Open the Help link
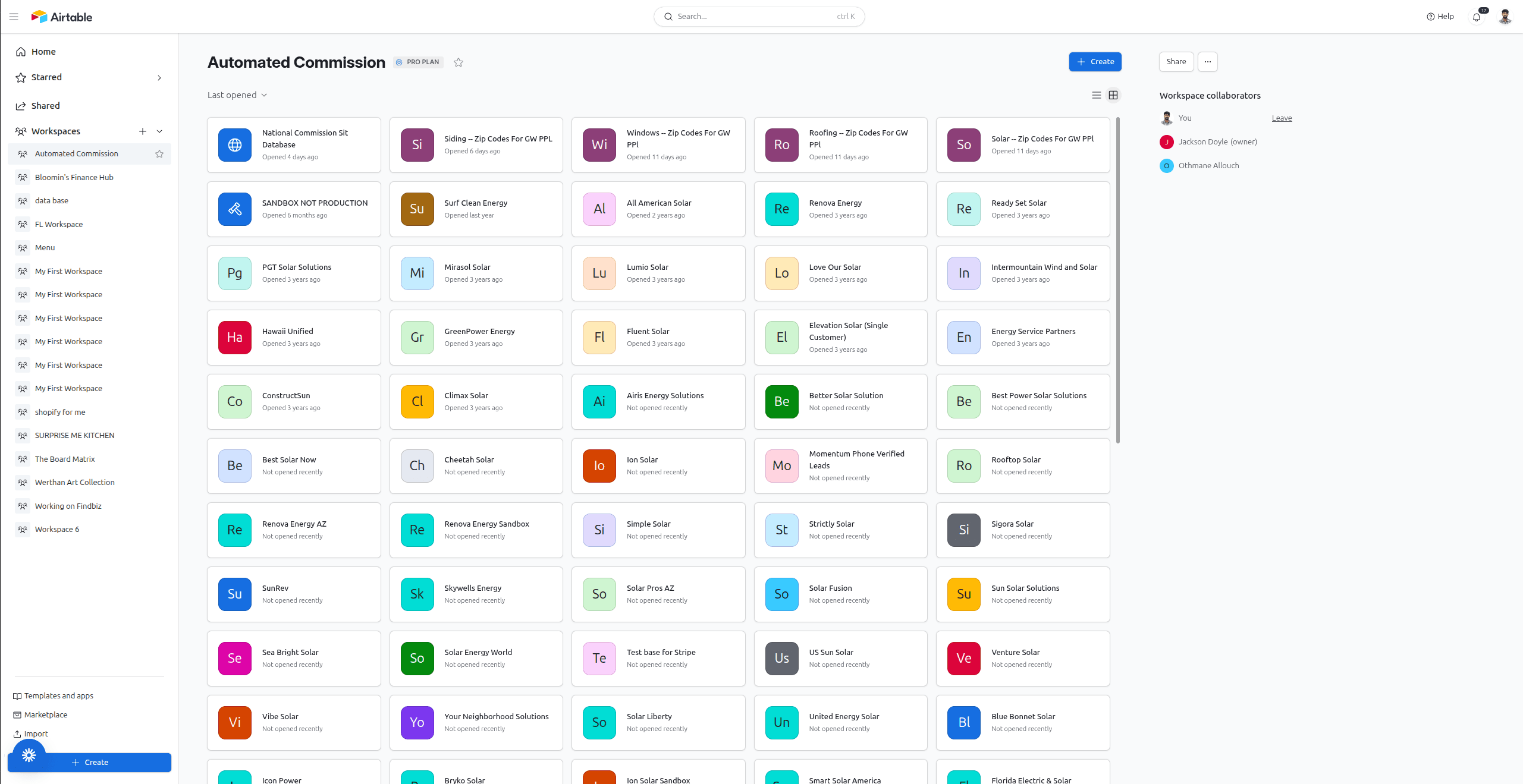 tap(1440, 17)
